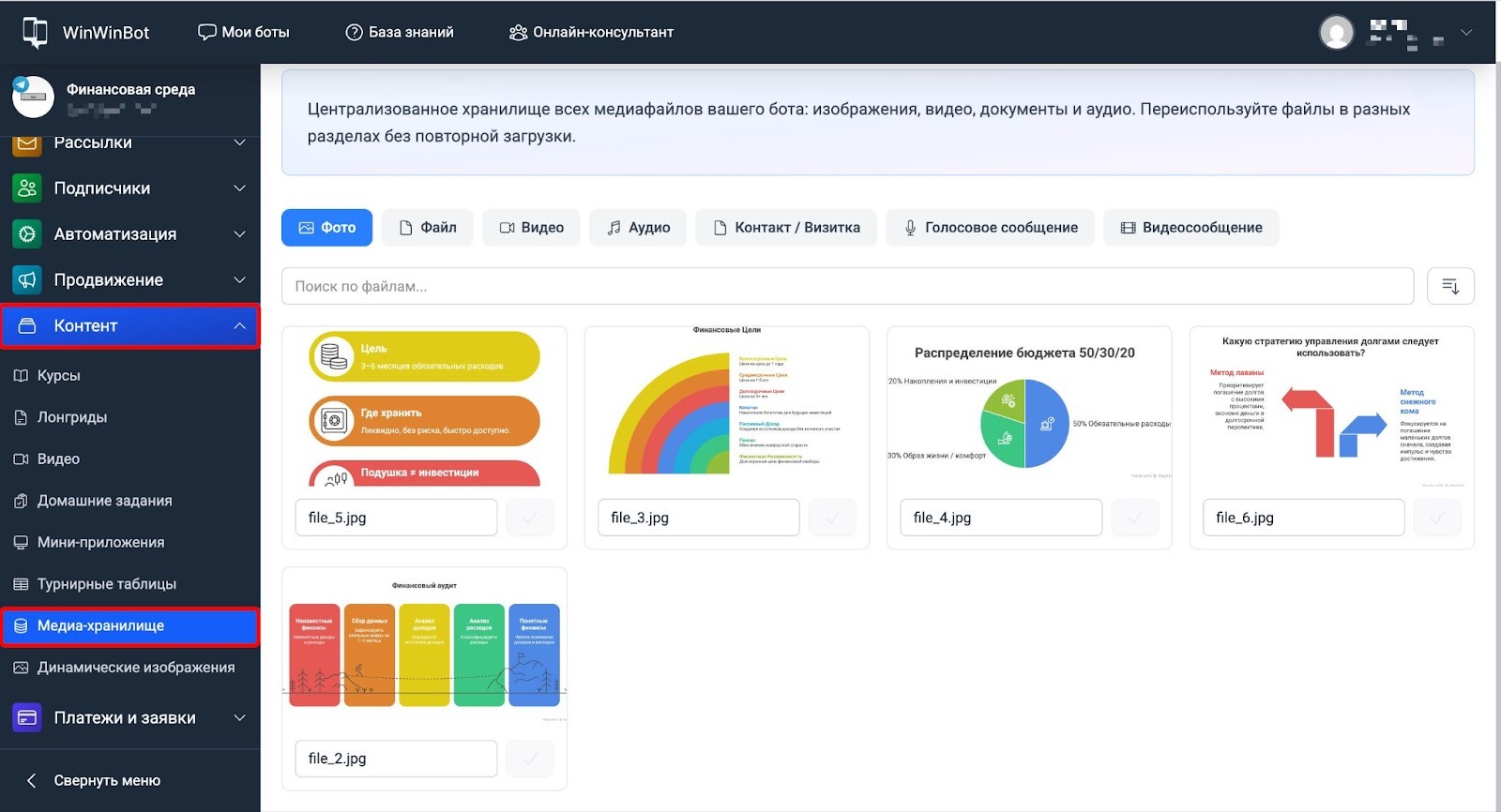Toggle the checkmark for file_4.jpg
1501x812 pixels.
[1135, 518]
